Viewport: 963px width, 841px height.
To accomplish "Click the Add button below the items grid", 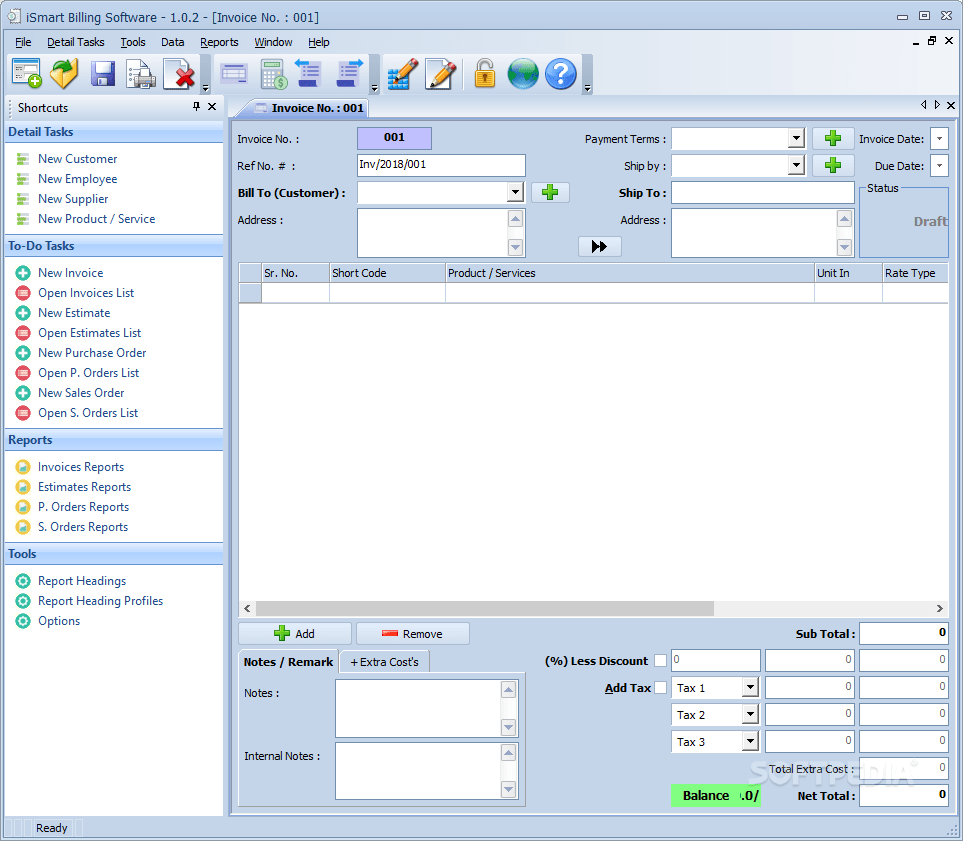I will coord(294,633).
